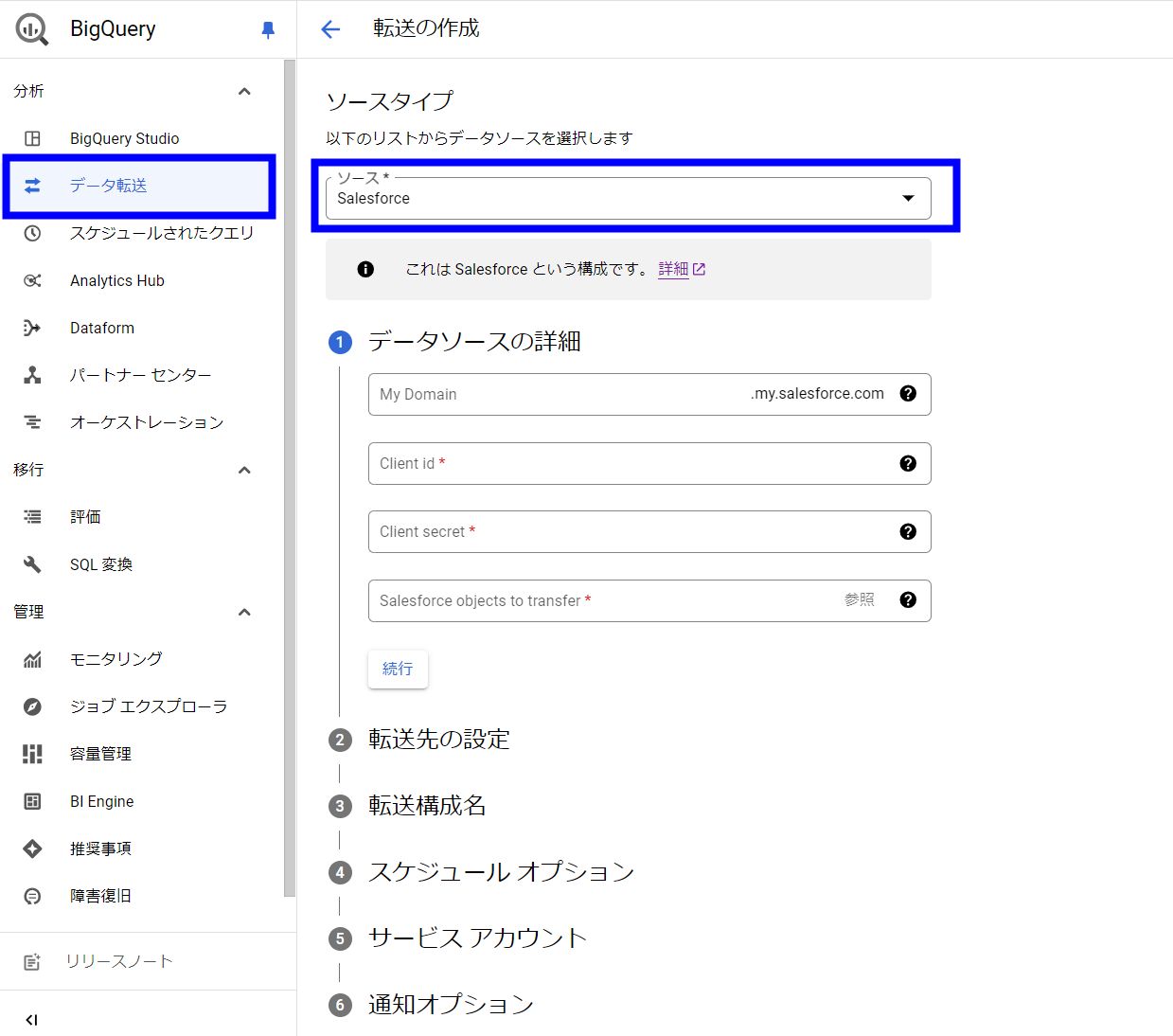Collapse the sidebar using the bottom-left arrow icon

pos(32,1020)
